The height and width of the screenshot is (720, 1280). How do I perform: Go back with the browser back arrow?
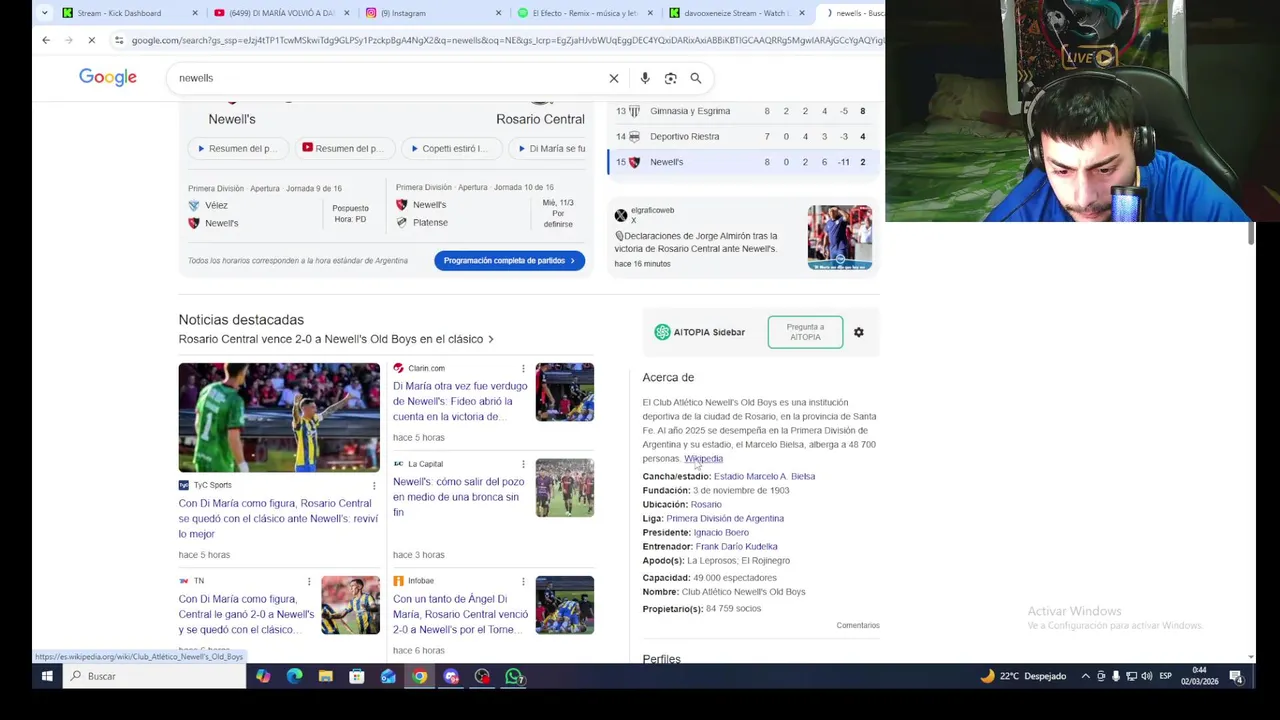point(46,40)
